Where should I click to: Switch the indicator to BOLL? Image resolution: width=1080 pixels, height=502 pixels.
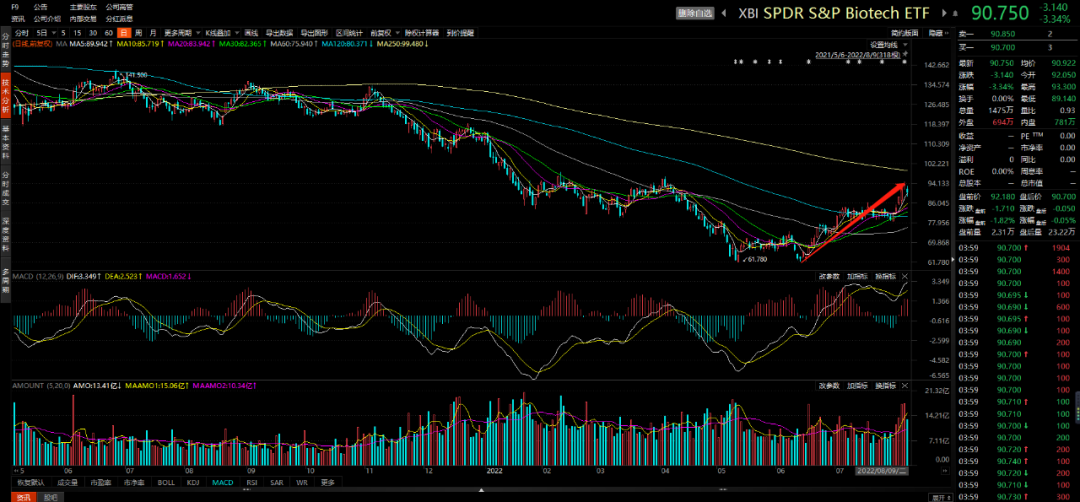pos(166,483)
